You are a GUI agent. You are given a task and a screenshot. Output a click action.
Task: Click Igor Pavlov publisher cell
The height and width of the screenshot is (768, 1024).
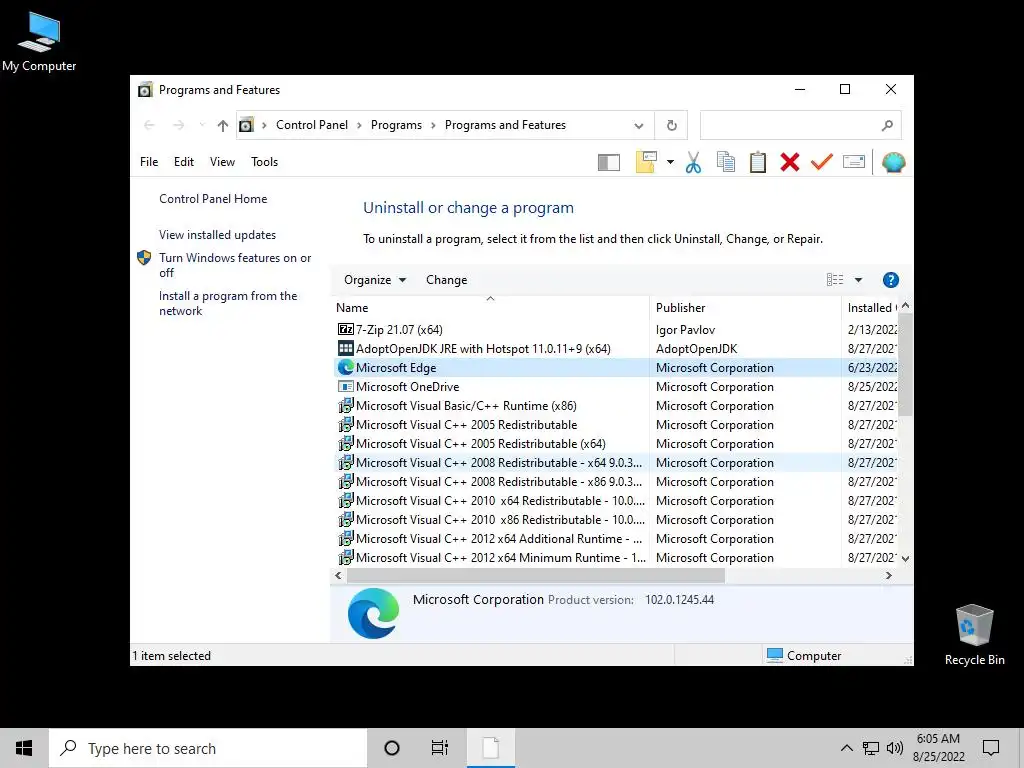(x=685, y=330)
